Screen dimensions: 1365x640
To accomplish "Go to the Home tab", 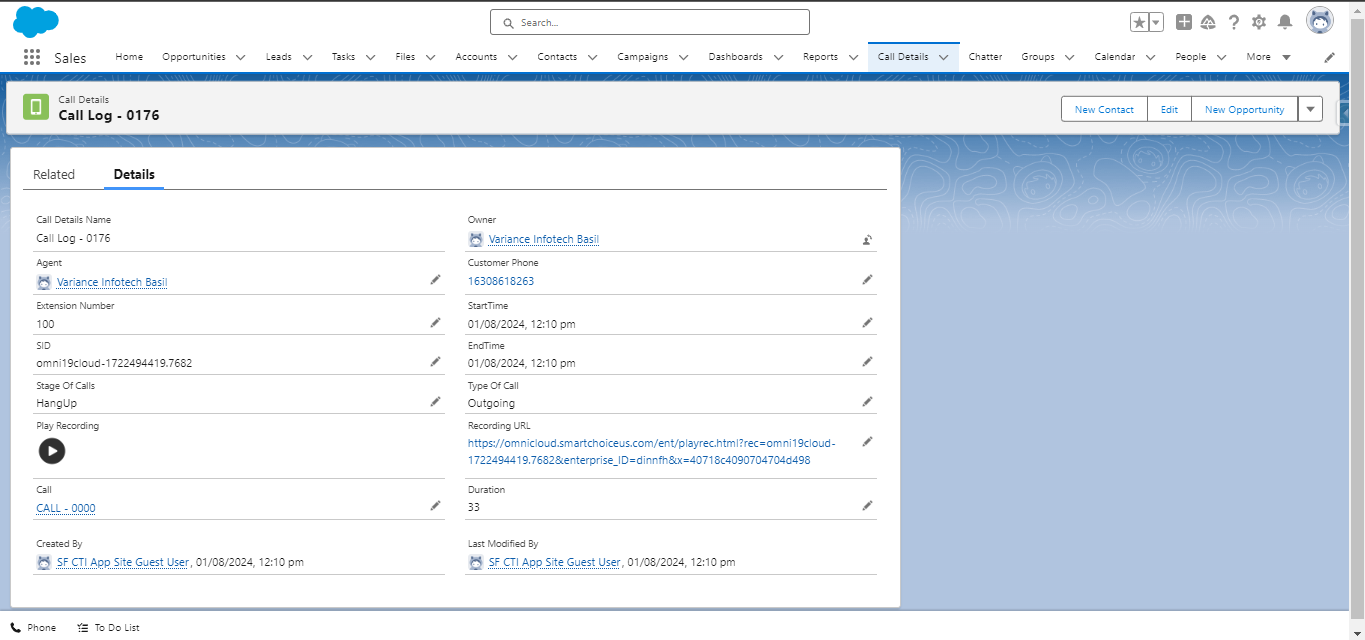I will click(x=129, y=57).
